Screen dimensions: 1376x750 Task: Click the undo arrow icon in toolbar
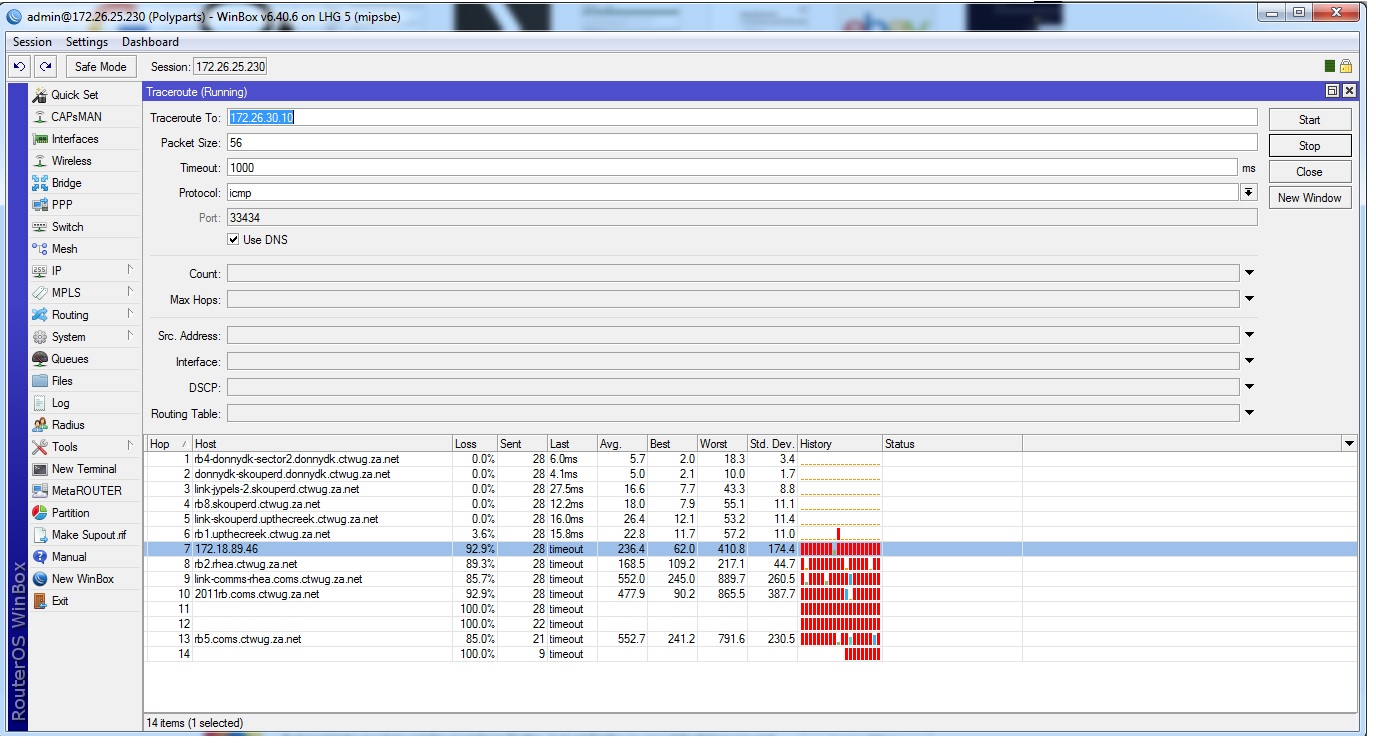coord(20,66)
